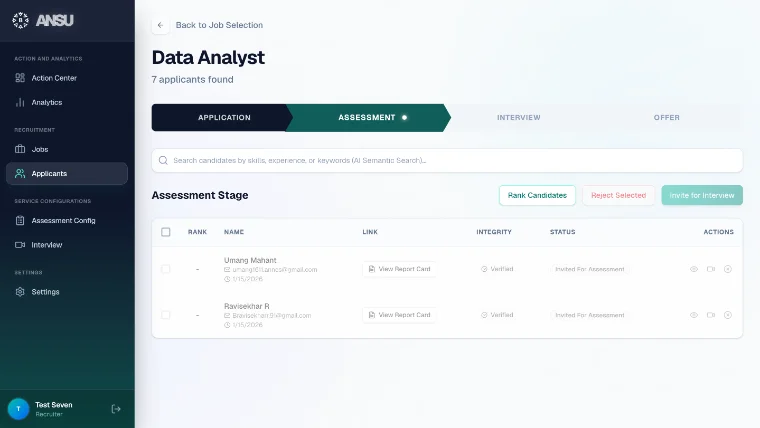Click the LINK column header
The height and width of the screenshot is (428, 760).
[x=370, y=232]
